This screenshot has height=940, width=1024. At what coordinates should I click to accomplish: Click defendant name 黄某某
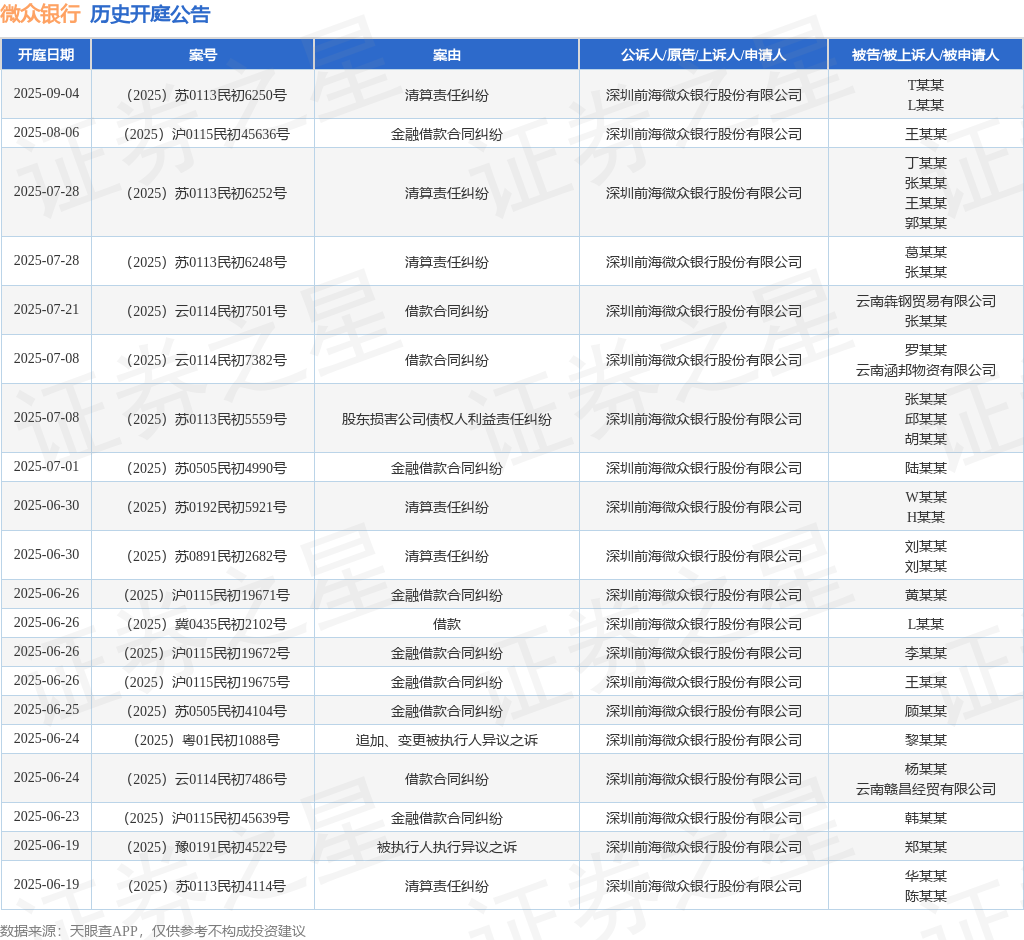pos(925,596)
